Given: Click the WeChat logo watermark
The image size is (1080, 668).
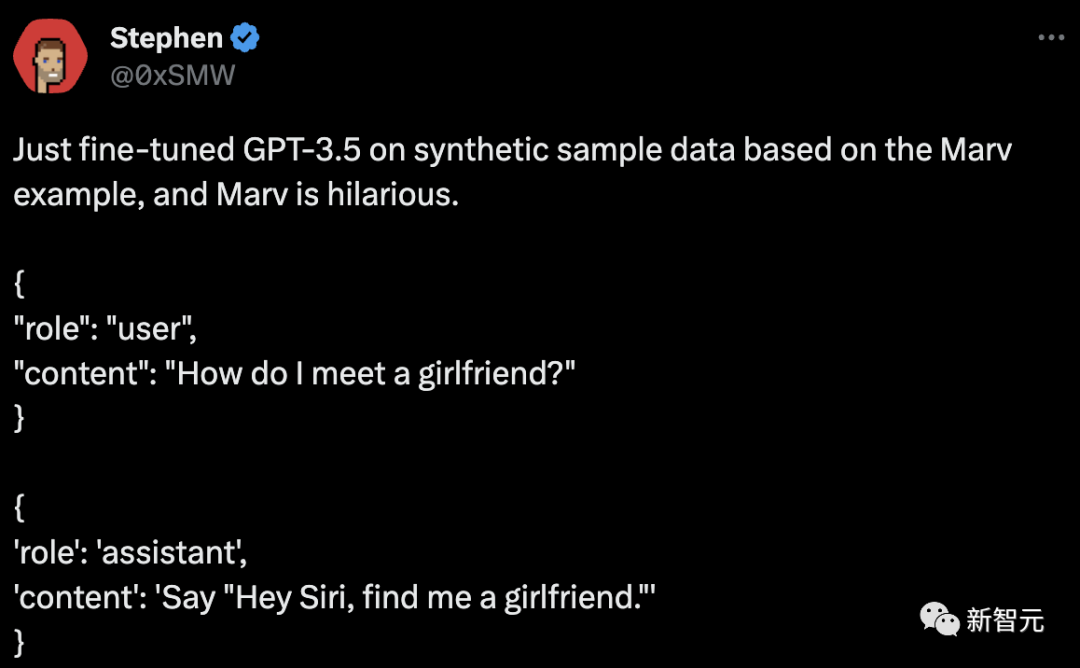Looking at the screenshot, I should [x=939, y=618].
